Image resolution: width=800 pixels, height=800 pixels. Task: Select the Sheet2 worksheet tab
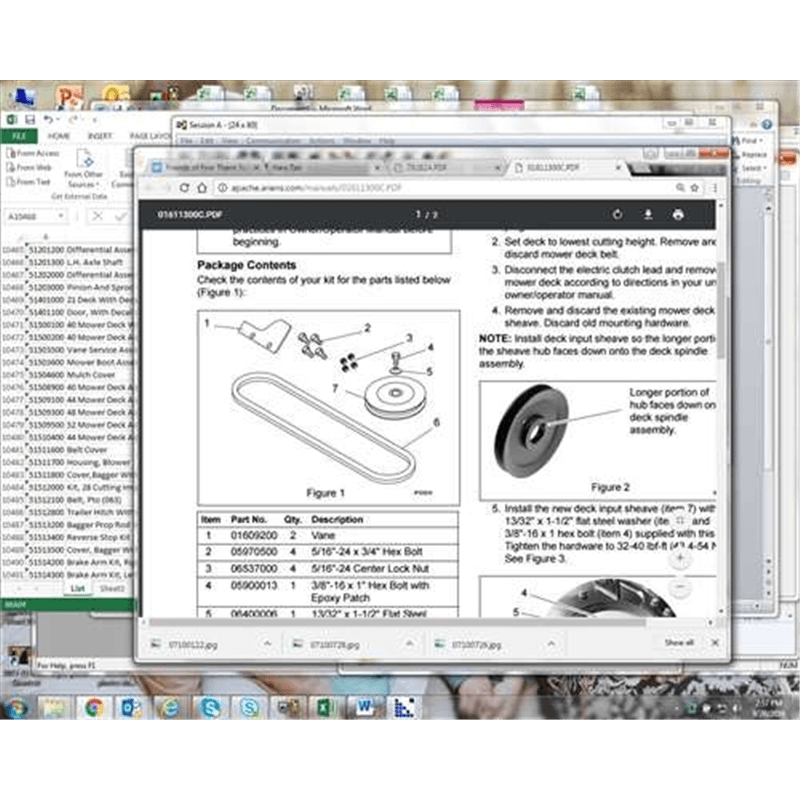(112, 589)
